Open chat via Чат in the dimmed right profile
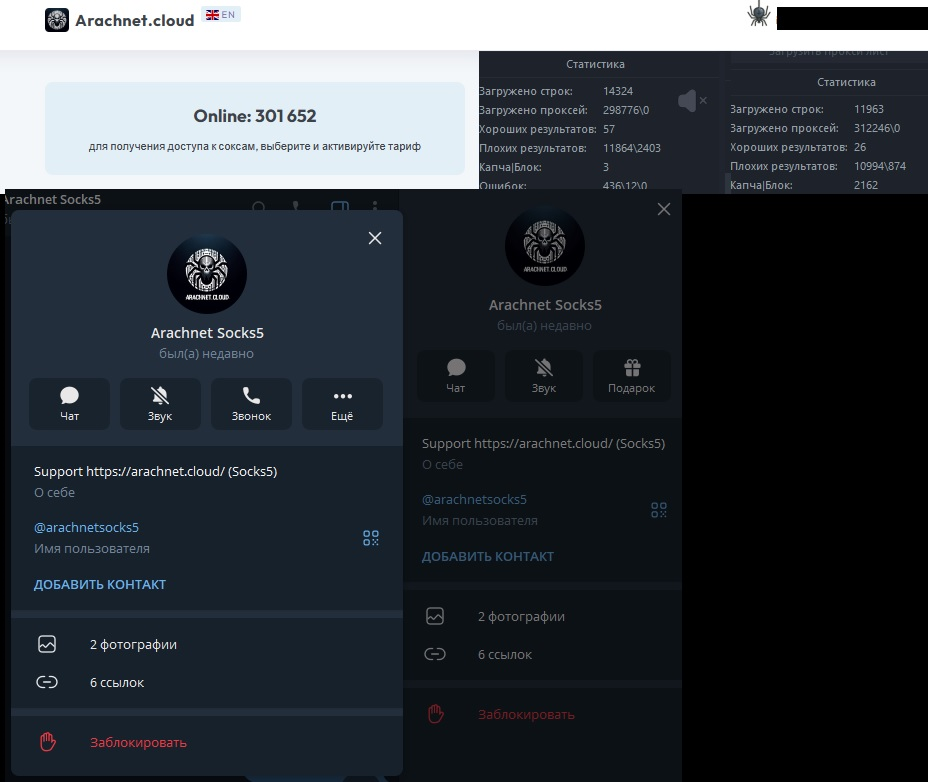This screenshot has width=928, height=782. (x=456, y=376)
